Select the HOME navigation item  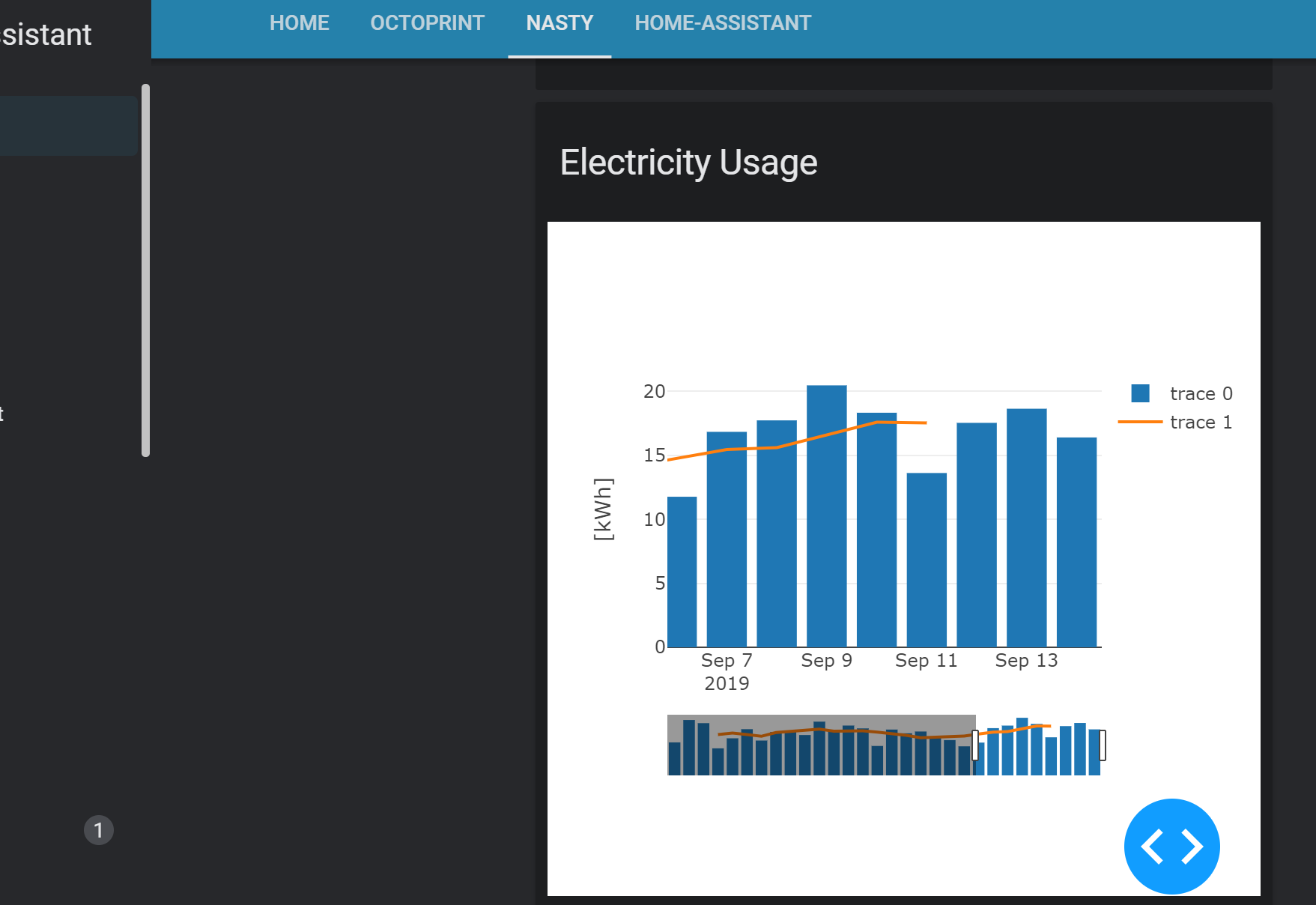pos(299,22)
